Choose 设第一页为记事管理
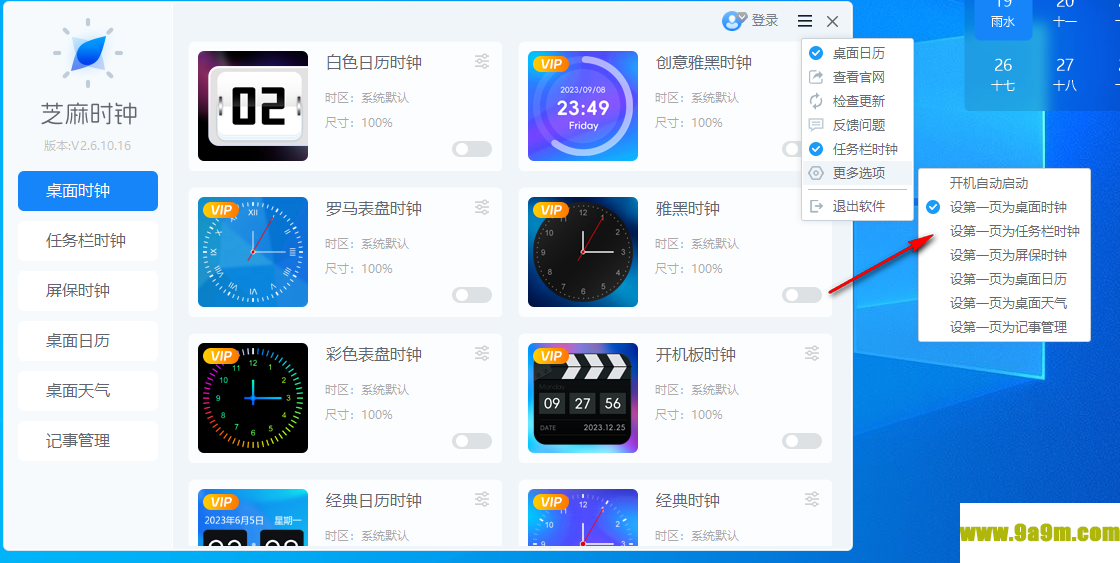This screenshot has width=1120, height=563. [1004, 327]
